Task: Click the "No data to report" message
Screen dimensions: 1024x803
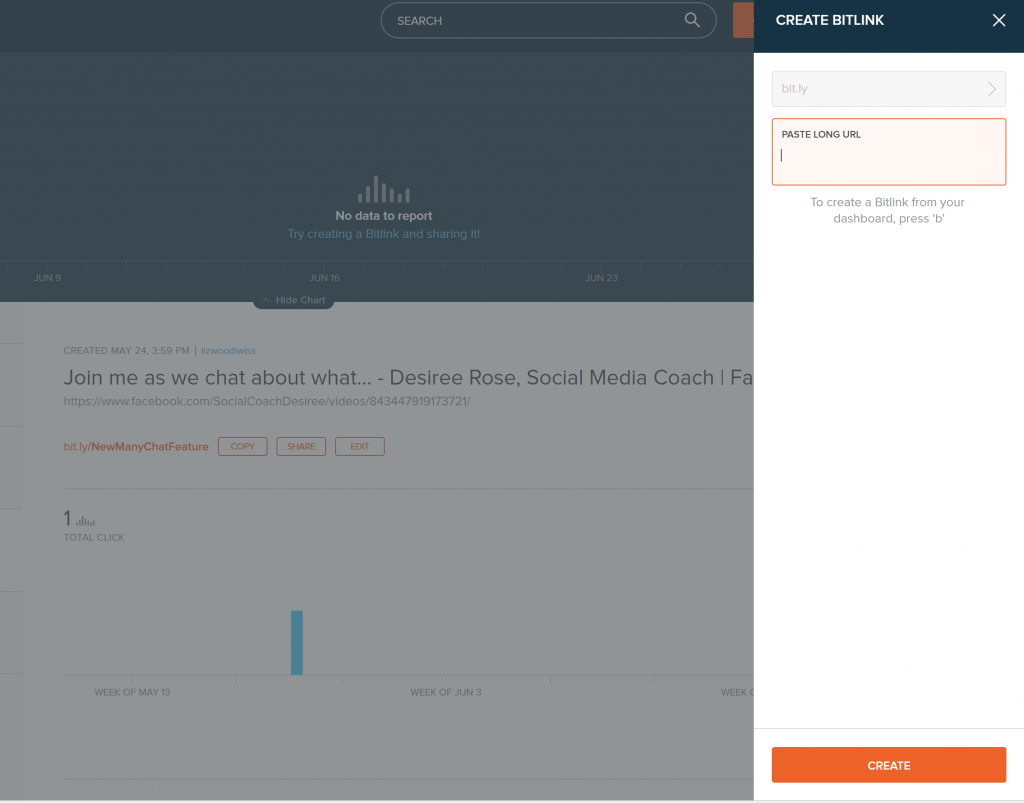Action: coord(384,215)
